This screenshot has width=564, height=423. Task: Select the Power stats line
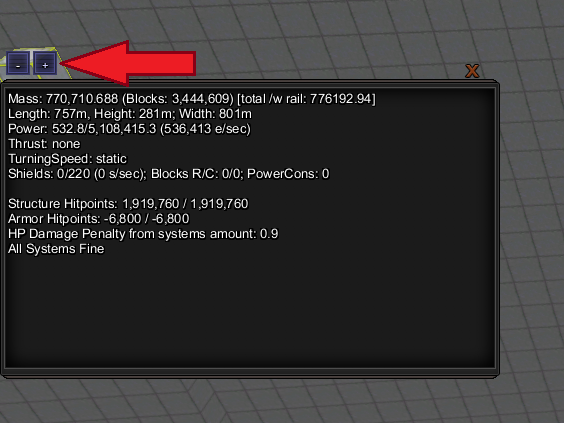129,129
